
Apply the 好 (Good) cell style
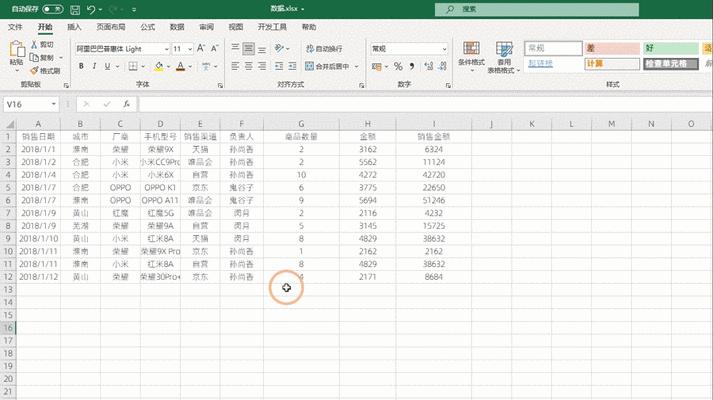click(x=671, y=48)
